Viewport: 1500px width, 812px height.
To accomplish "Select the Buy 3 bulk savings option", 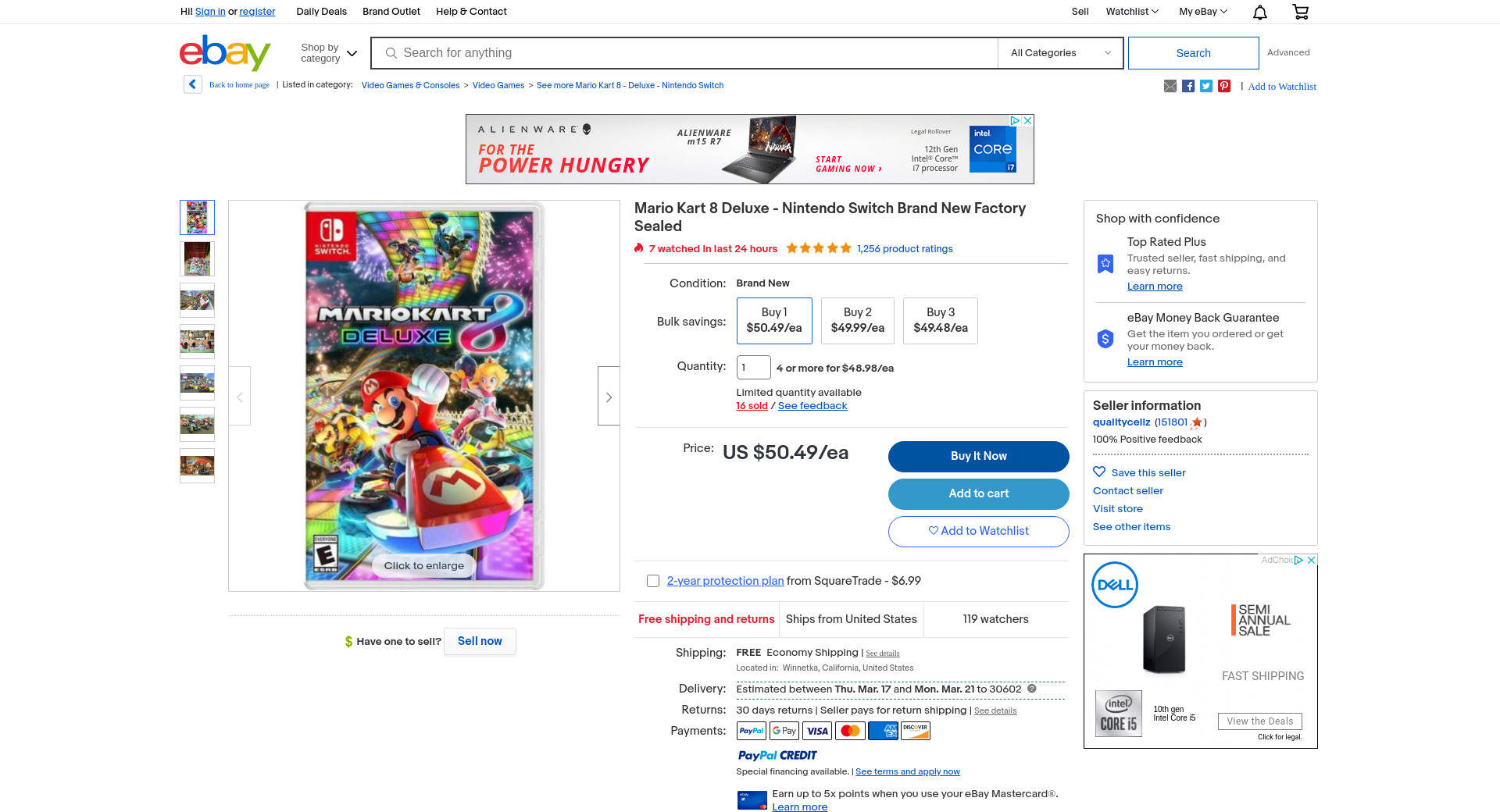I will coord(941,320).
